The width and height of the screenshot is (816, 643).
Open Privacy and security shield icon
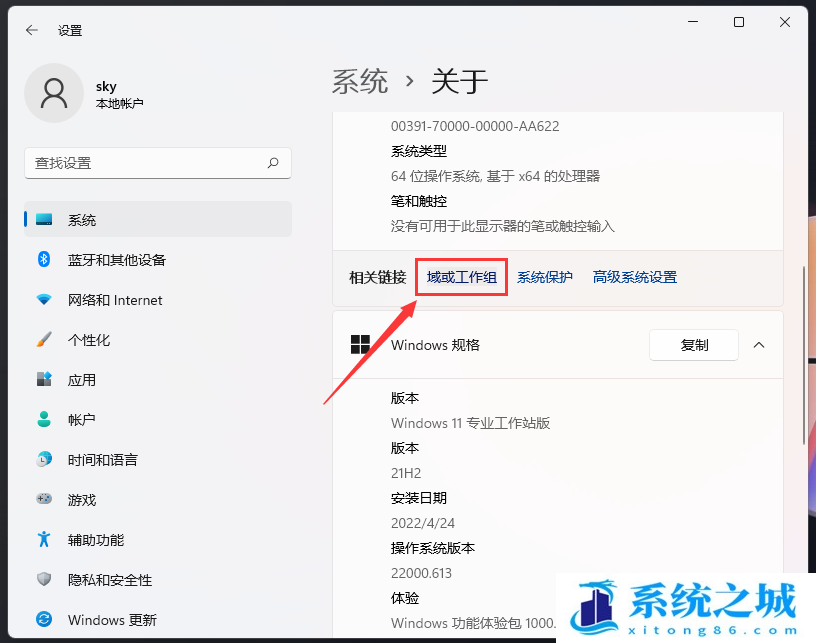tap(44, 580)
